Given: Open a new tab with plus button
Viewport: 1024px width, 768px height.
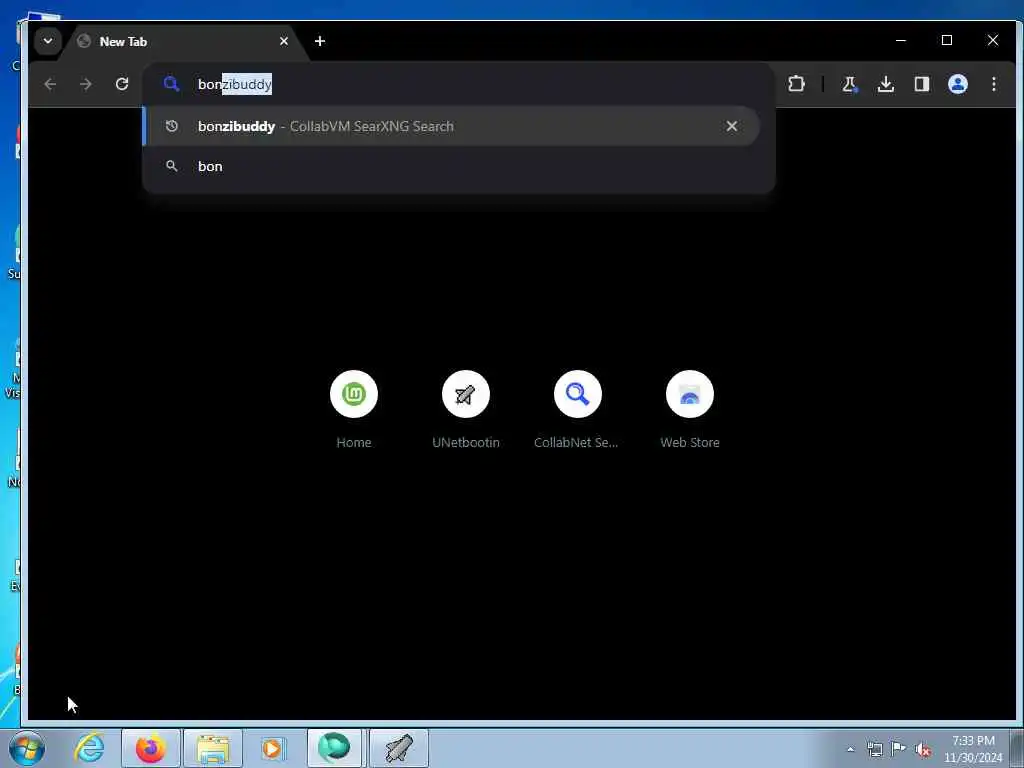Looking at the screenshot, I should [319, 41].
